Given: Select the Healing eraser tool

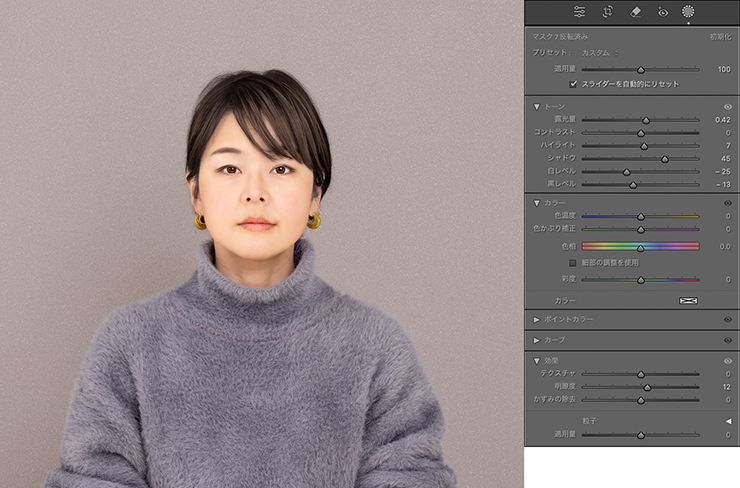Looking at the screenshot, I should click(x=635, y=12).
